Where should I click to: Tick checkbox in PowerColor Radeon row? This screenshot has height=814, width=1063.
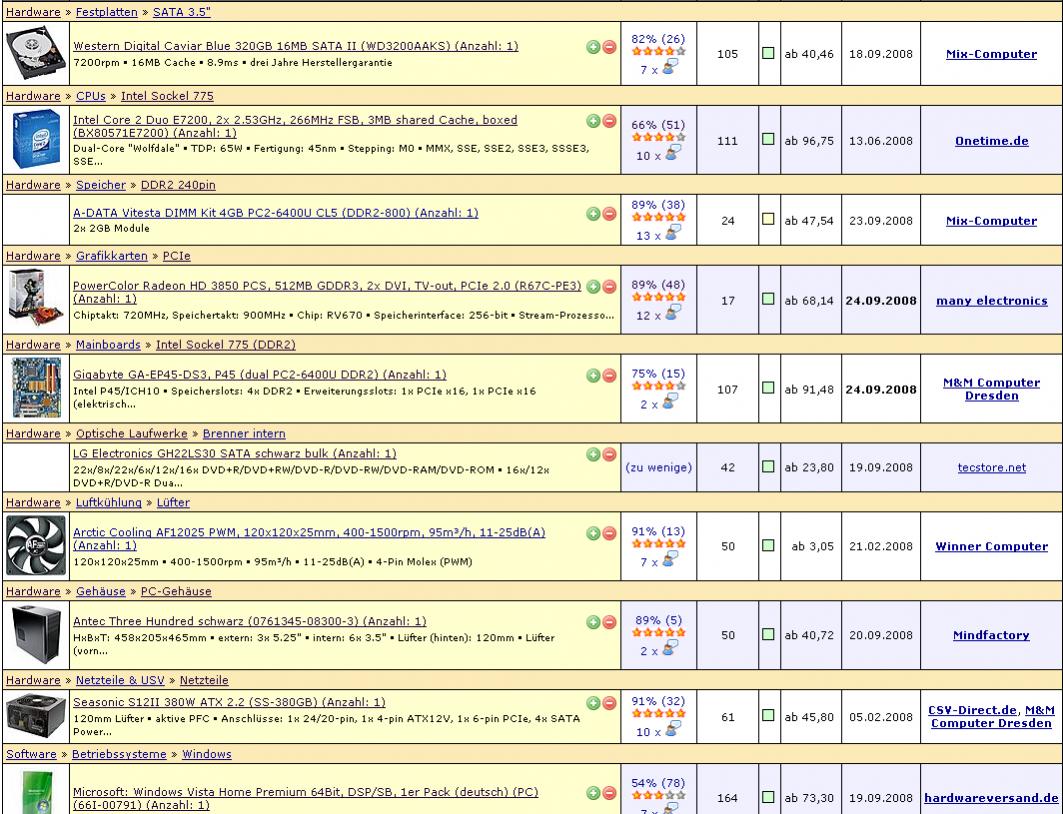(x=768, y=299)
